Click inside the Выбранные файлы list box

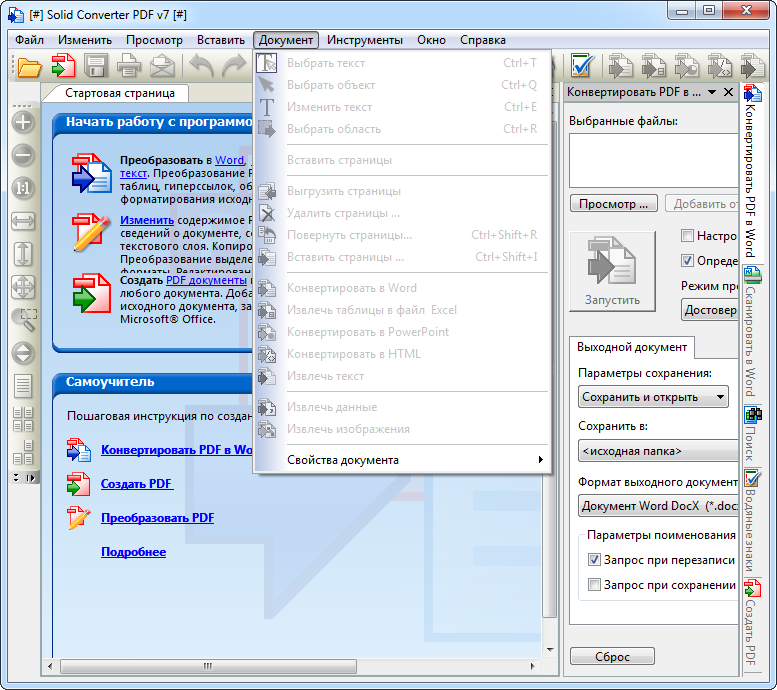(x=654, y=160)
